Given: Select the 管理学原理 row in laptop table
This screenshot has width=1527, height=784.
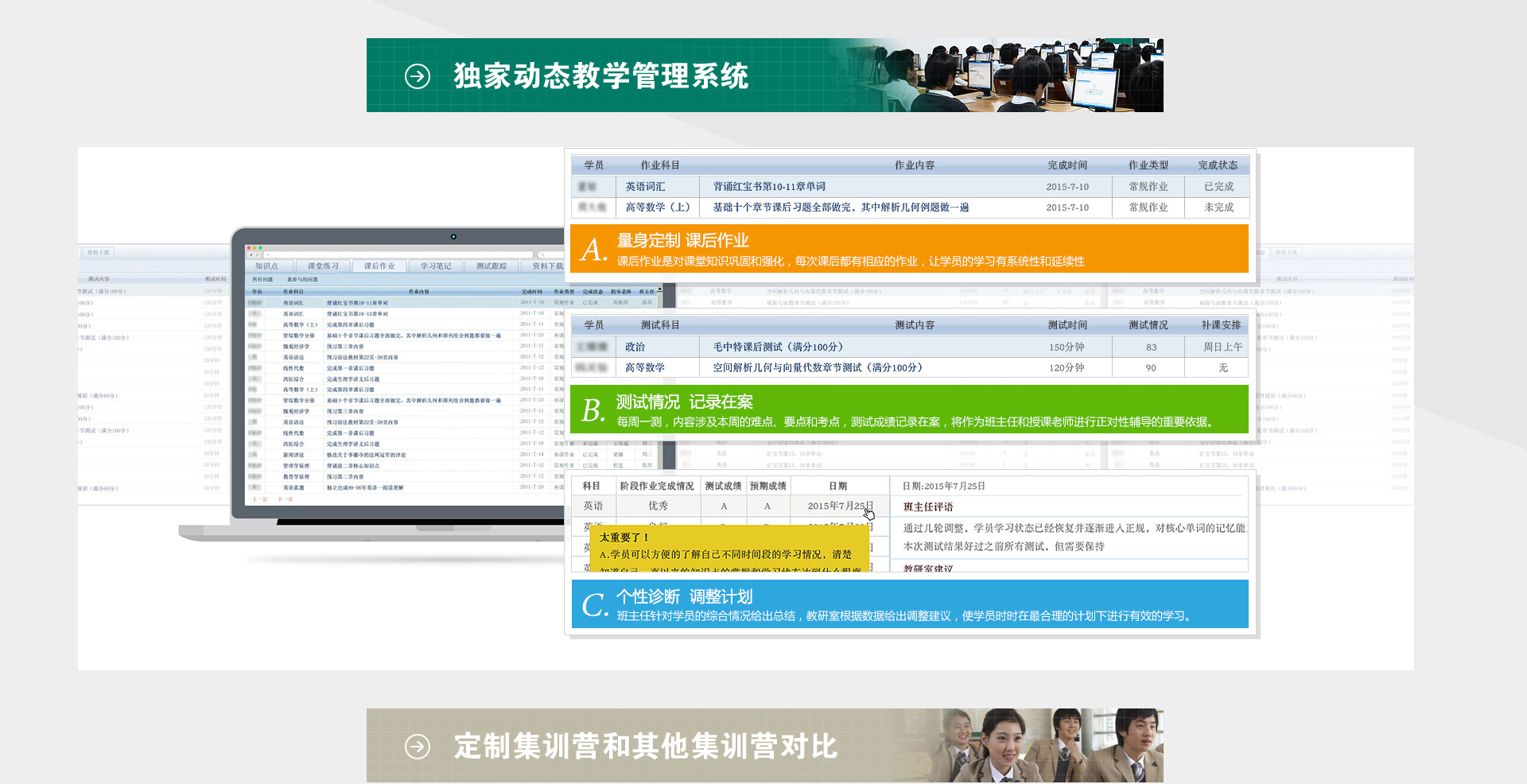Looking at the screenshot, I should (450, 466).
